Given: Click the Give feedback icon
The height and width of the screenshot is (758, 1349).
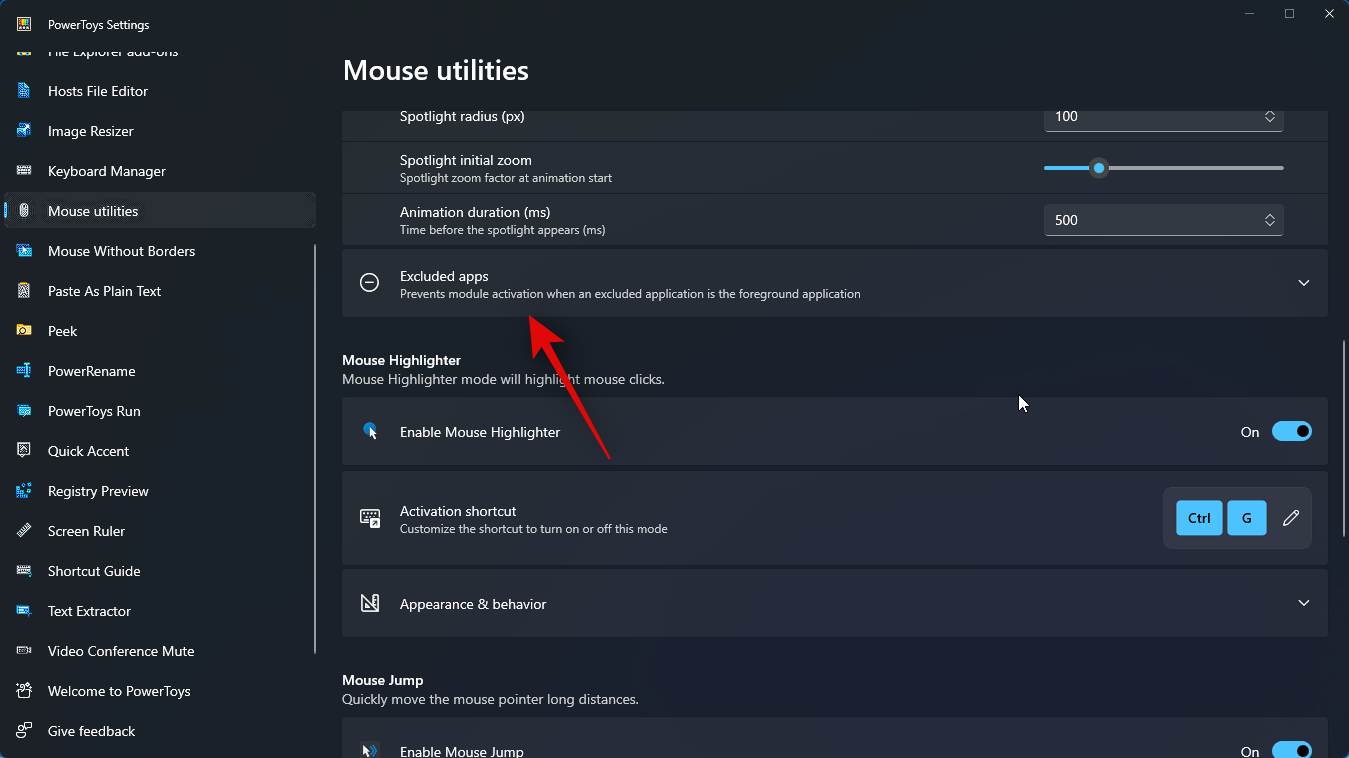Looking at the screenshot, I should (x=24, y=731).
